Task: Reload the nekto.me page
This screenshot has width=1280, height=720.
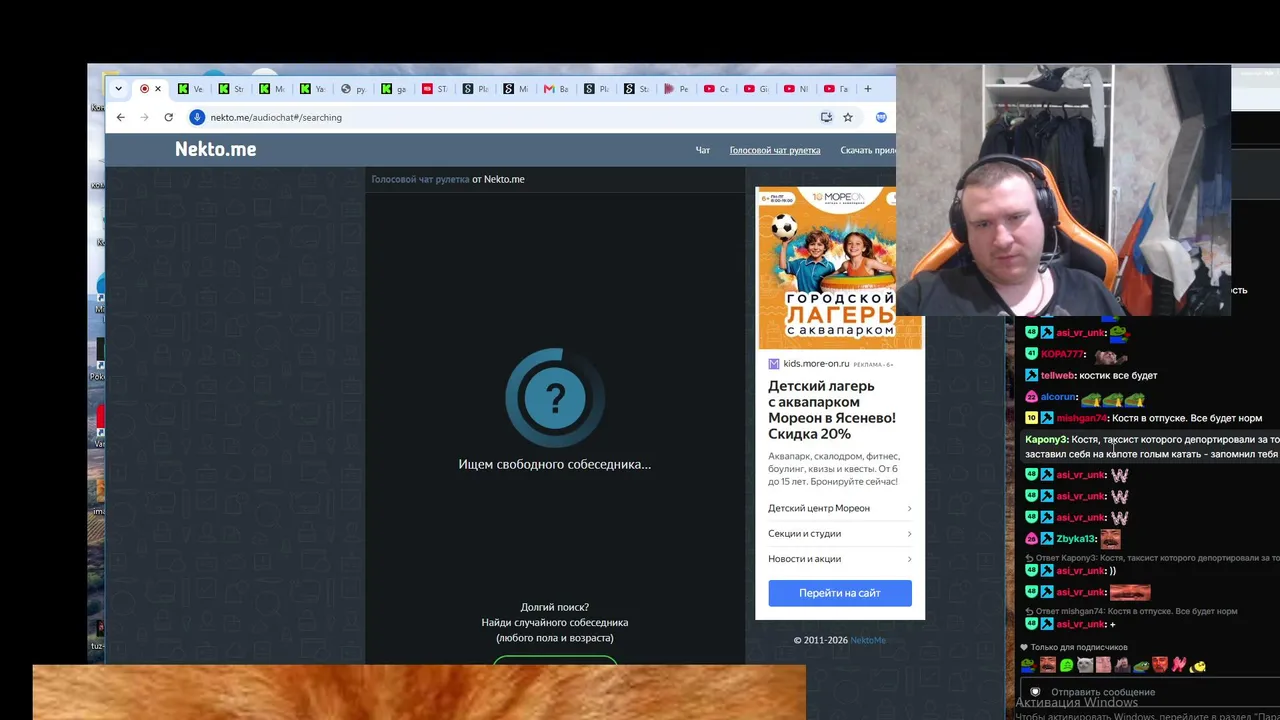Action: [x=168, y=117]
